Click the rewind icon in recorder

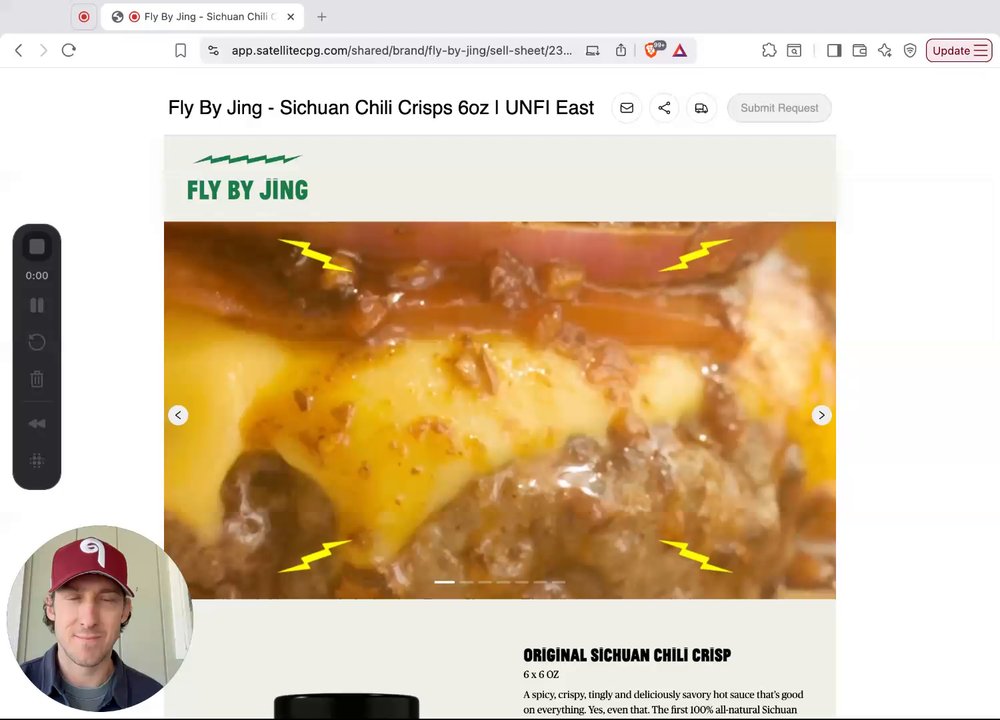click(x=37, y=423)
